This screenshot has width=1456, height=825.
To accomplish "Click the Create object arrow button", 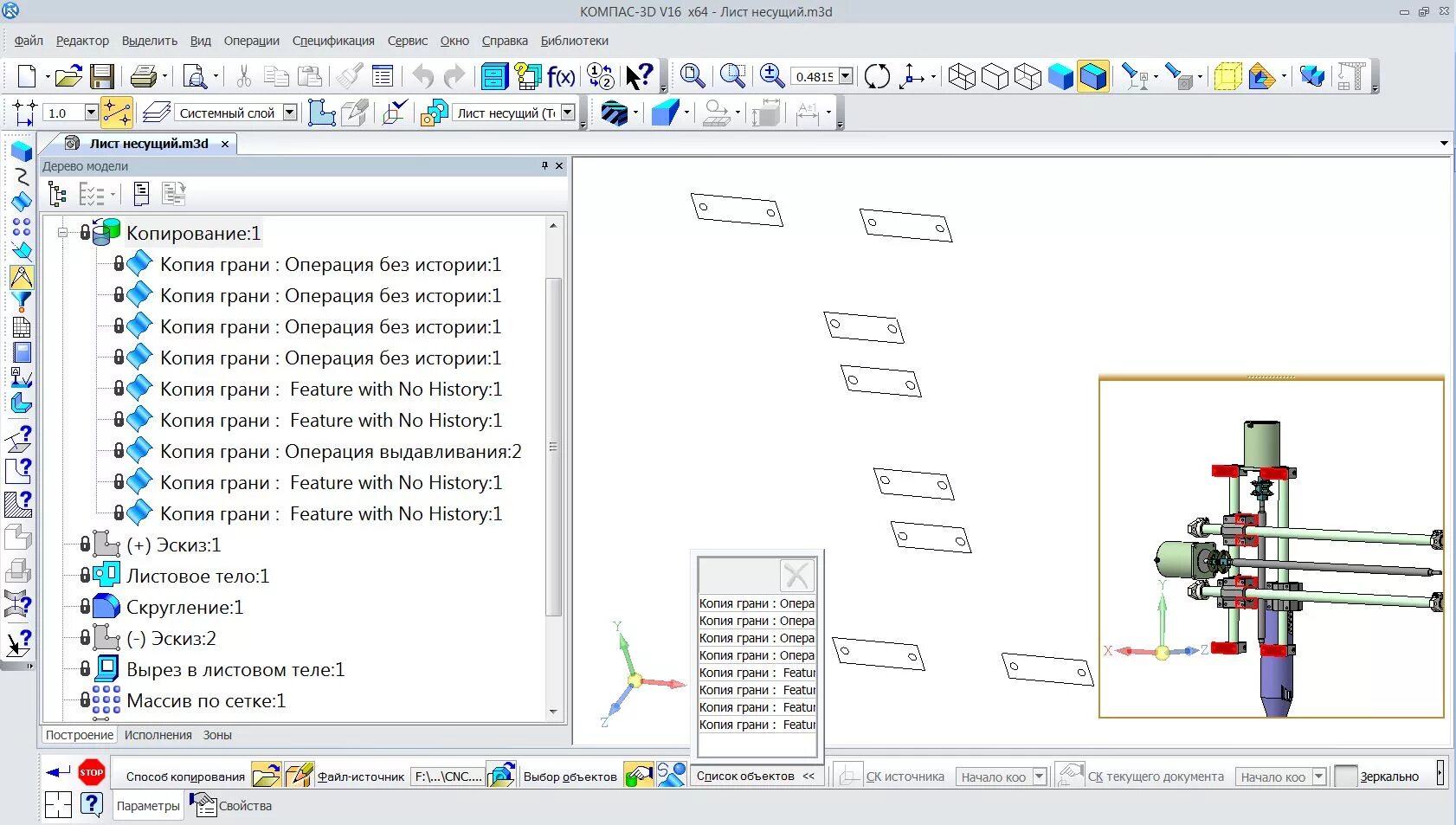I will (58, 772).
